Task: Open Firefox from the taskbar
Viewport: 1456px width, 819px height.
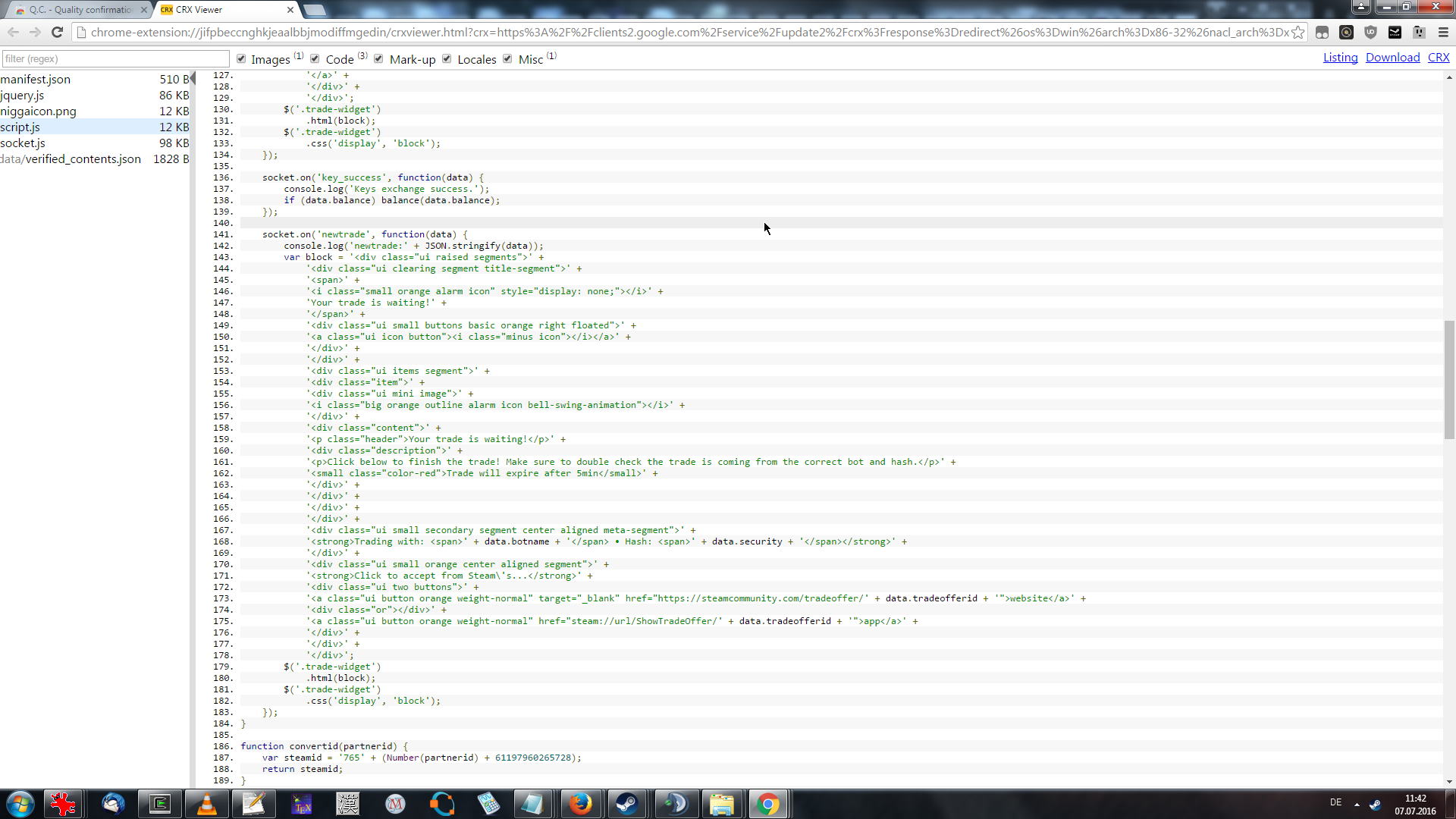Action: click(x=580, y=804)
